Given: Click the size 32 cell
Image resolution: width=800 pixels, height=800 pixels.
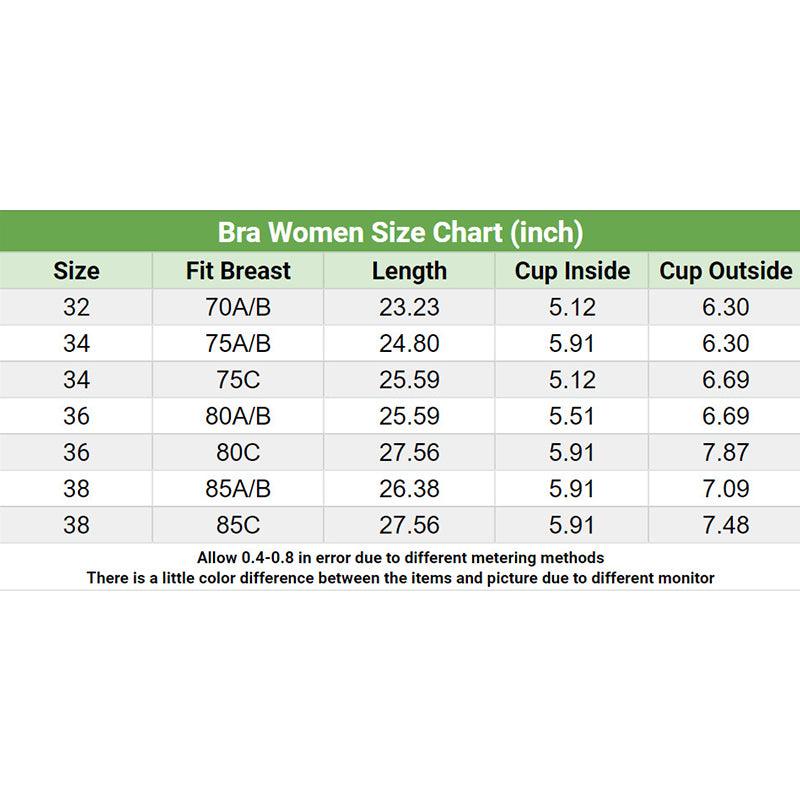Looking at the screenshot, I should (76, 307).
